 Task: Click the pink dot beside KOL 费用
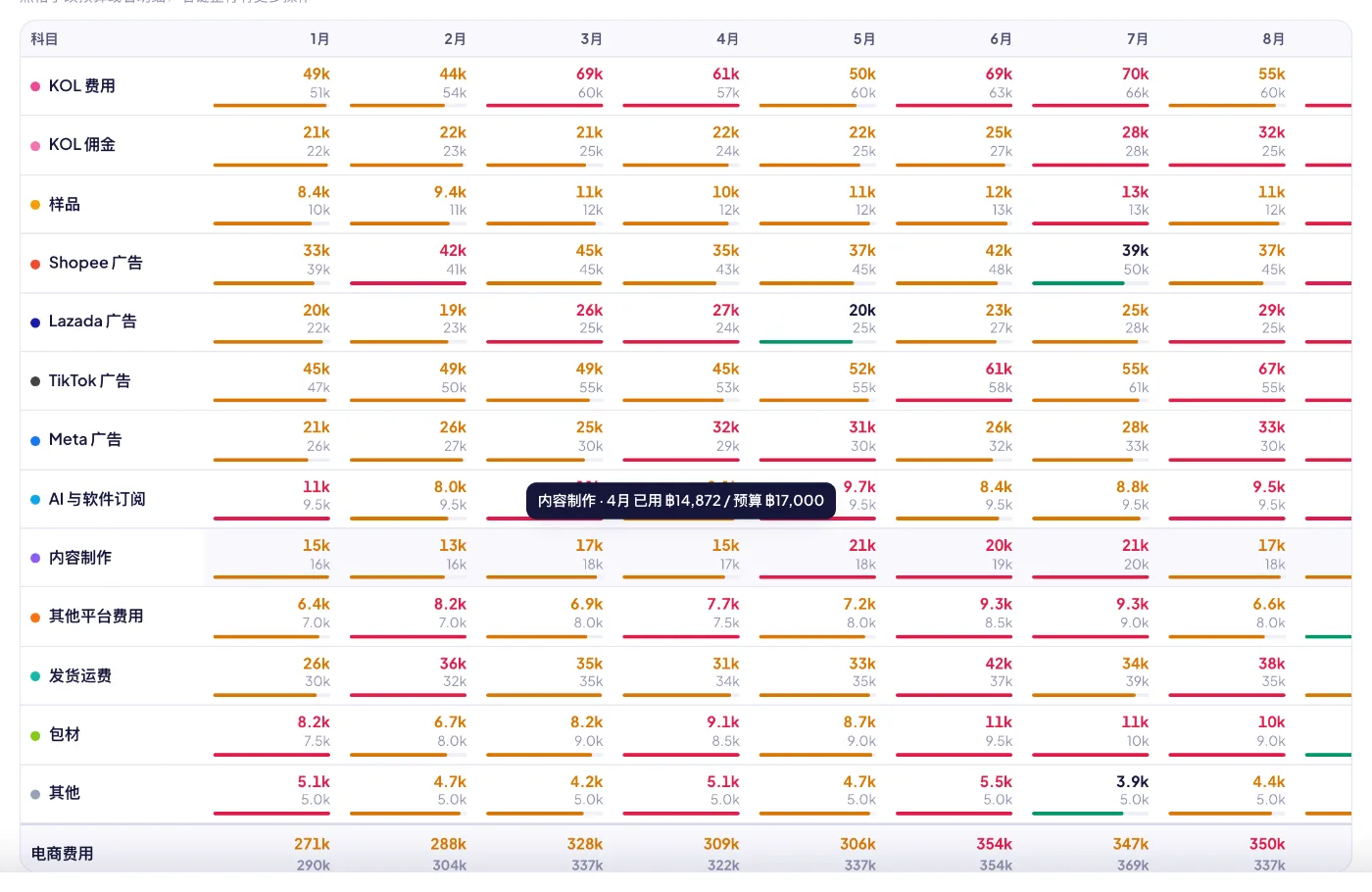tap(35, 86)
